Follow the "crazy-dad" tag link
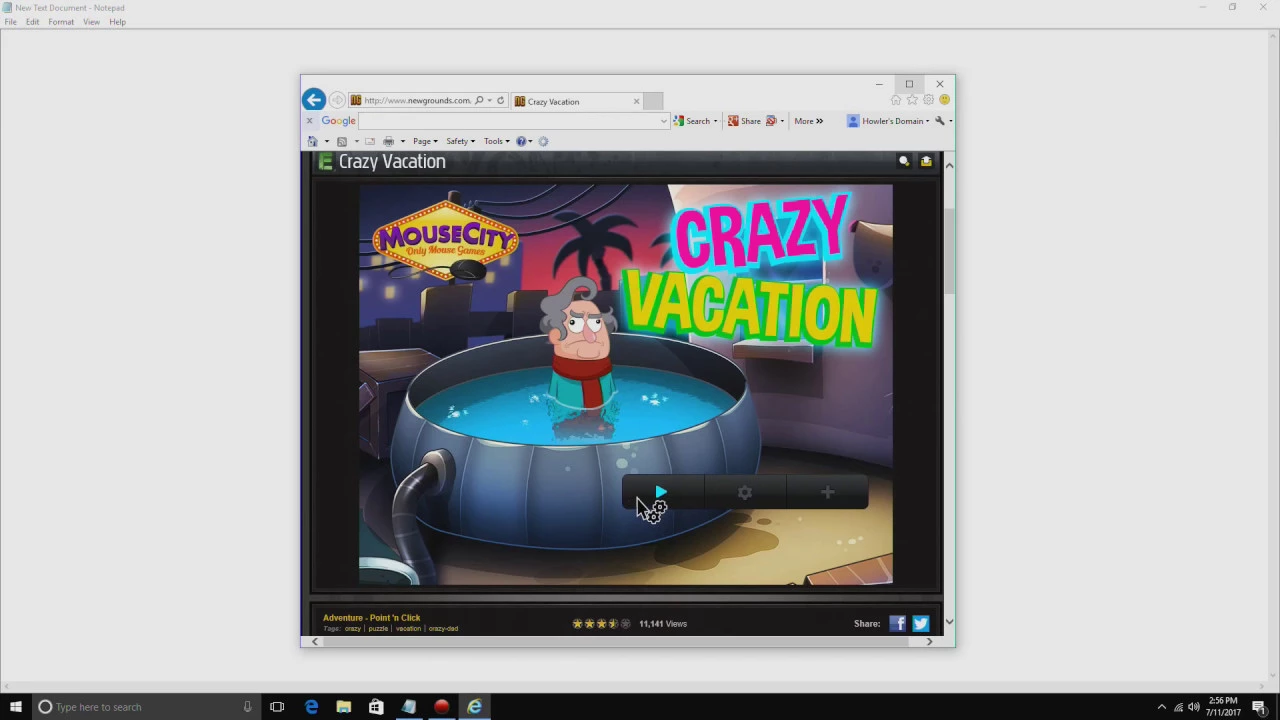The height and width of the screenshot is (720, 1280). click(x=443, y=629)
